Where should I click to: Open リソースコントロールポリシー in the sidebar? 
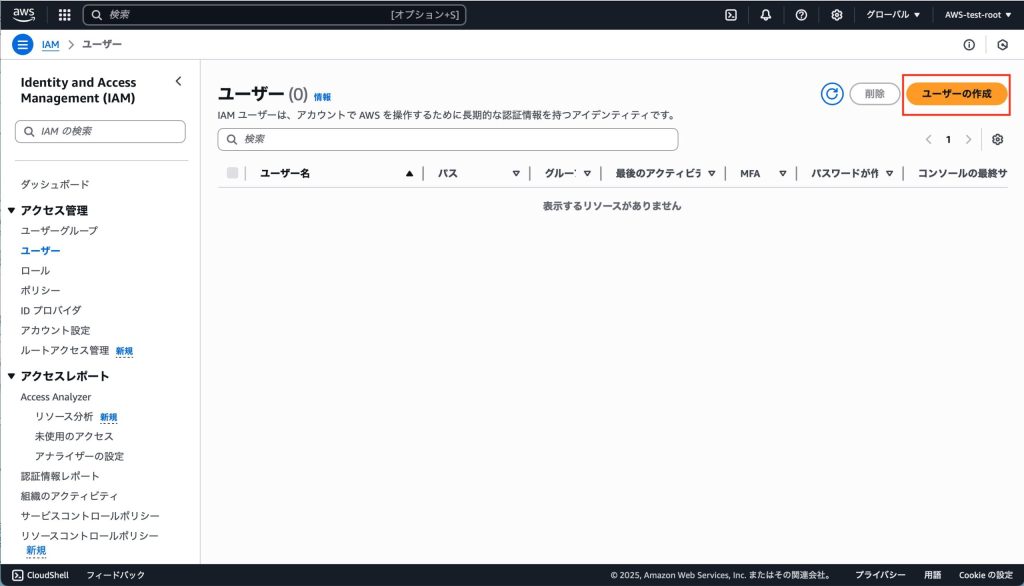pyautogui.click(x=89, y=536)
